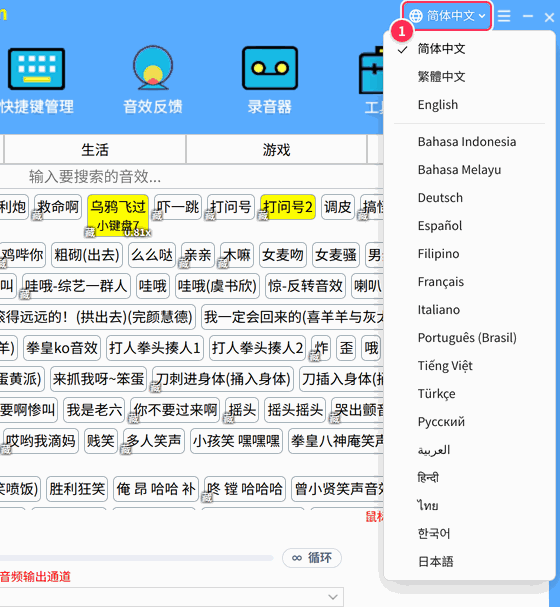Switch language to Filipino
Viewport: 560px width, 607px height.
coord(438,254)
